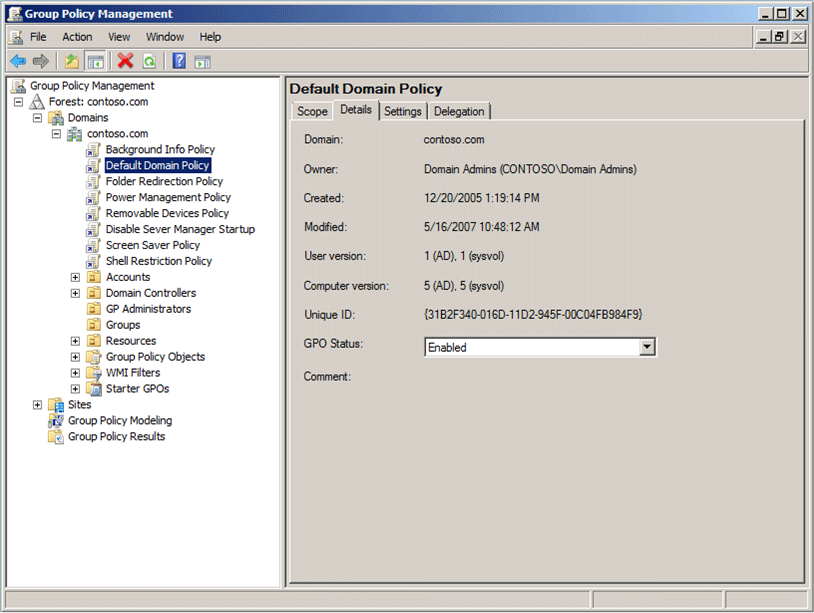This screenshot has width=814, height=613.
Task: Expand the Starter GPOs node
Action: pyautogui.click(x=76, y=389)
